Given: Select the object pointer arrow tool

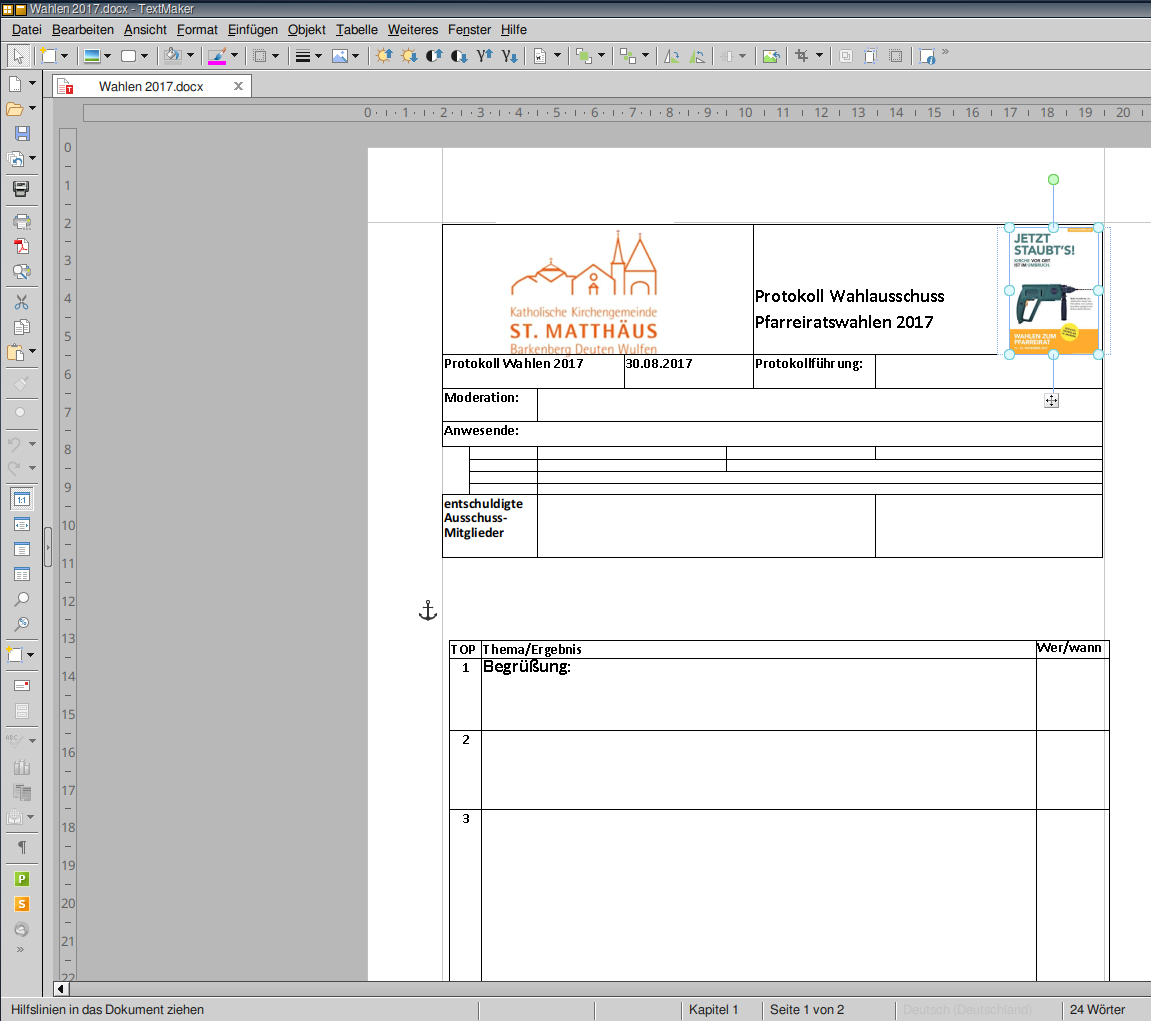Looking at the screenshot, I should click(x=18, y=56).
